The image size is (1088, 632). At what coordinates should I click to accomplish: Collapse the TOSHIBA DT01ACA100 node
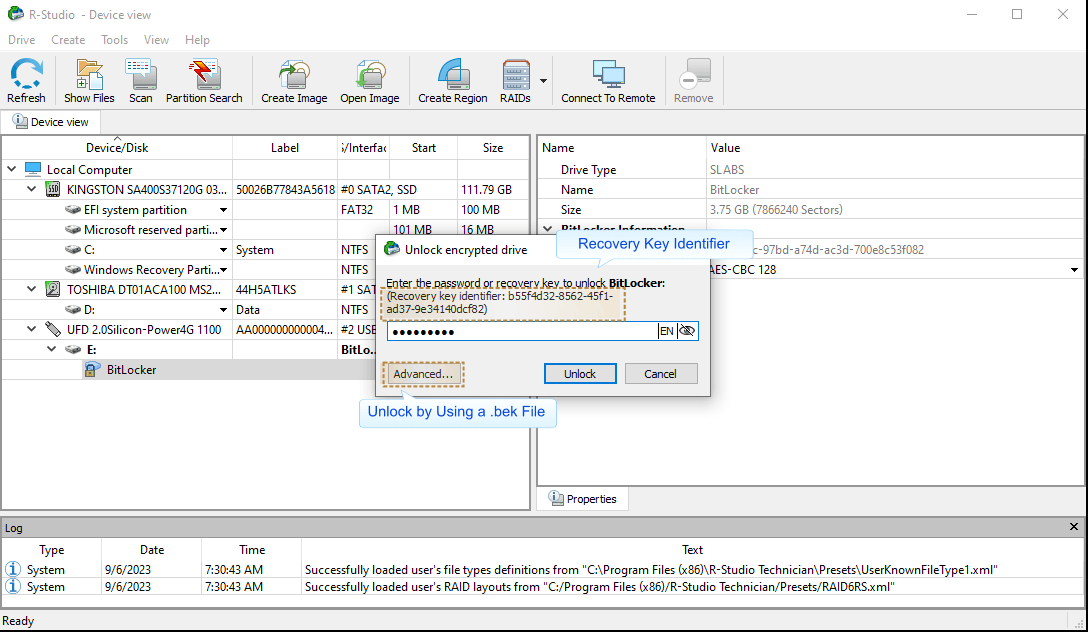click(32, 289)
